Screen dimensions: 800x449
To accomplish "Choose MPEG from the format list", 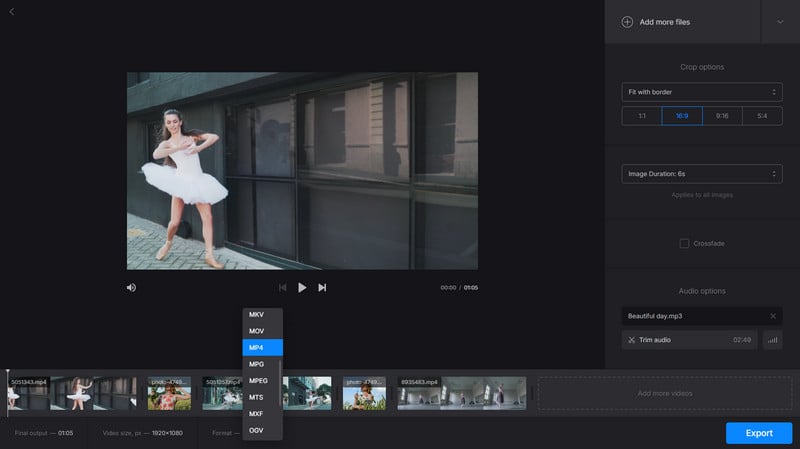I will tap(262, 381).
